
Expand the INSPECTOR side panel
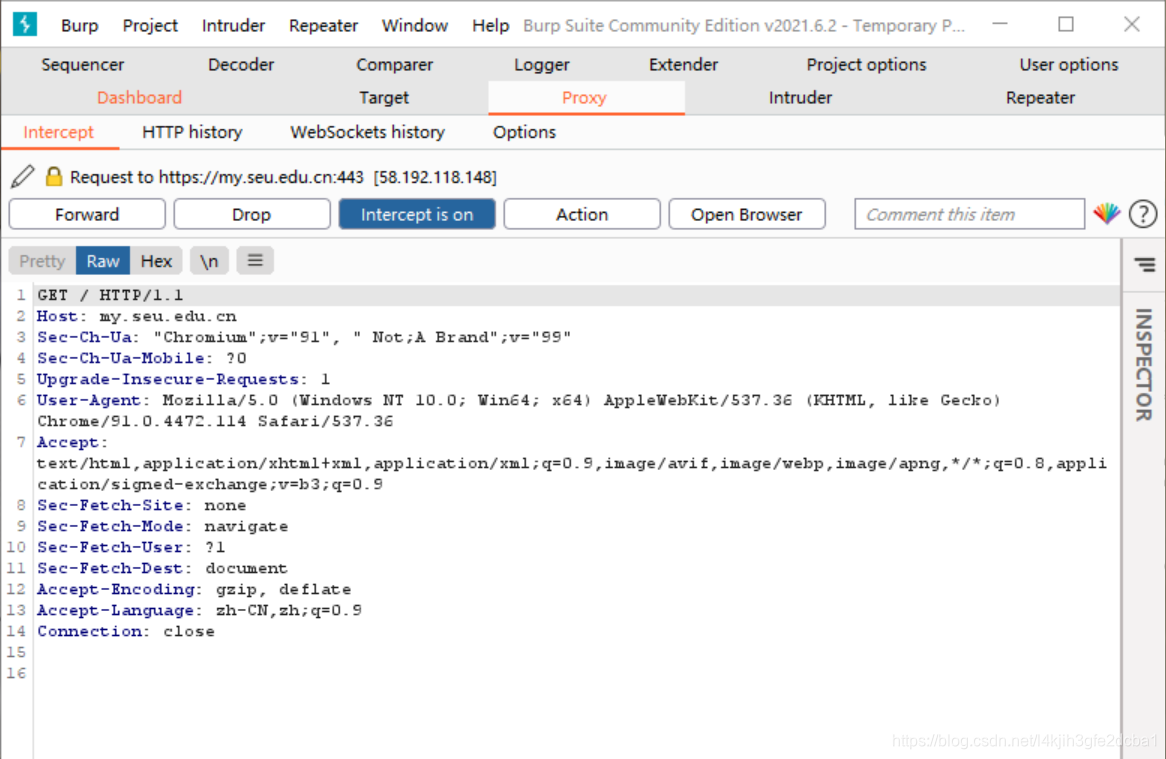click(1144, 364)
